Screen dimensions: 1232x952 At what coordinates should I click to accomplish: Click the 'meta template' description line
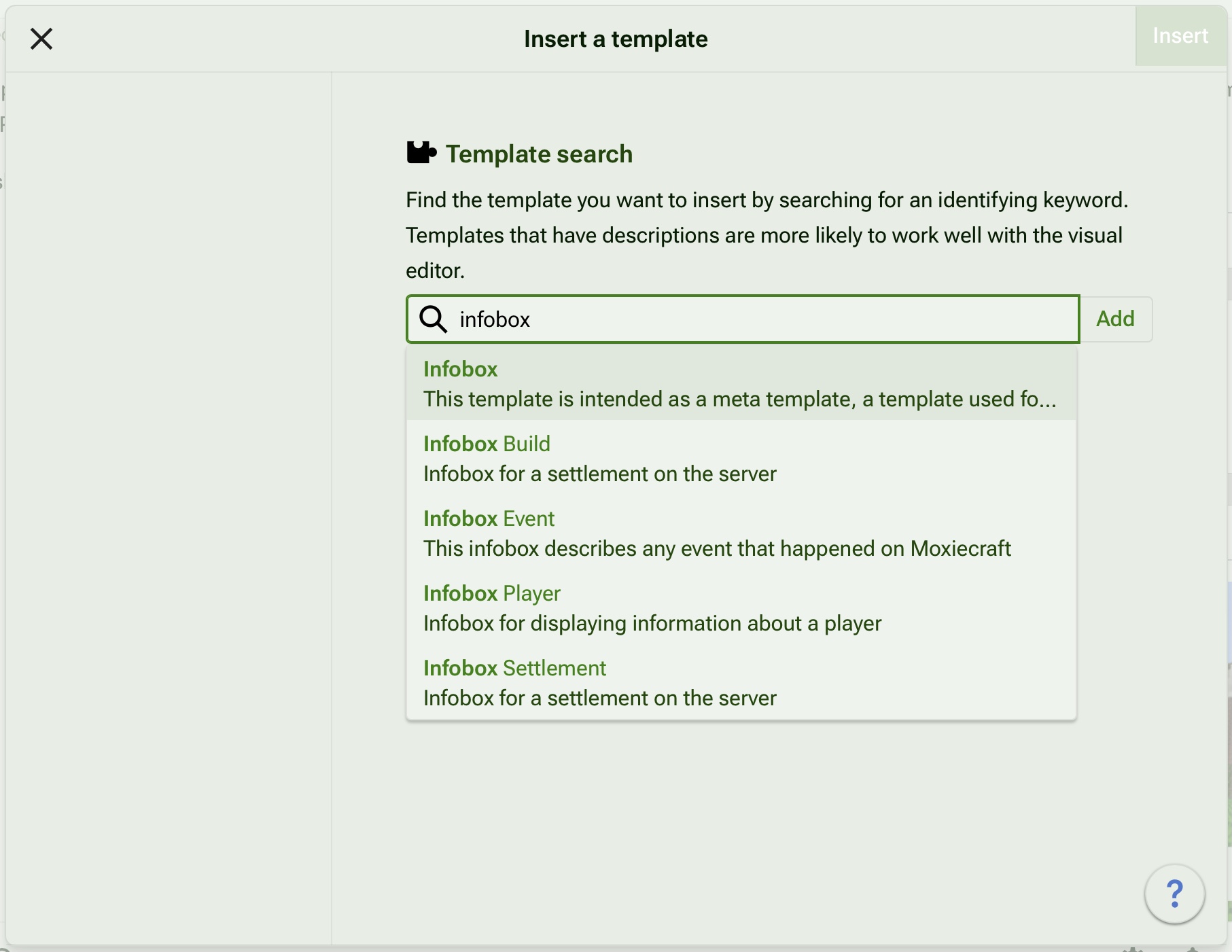coord(739,399)
